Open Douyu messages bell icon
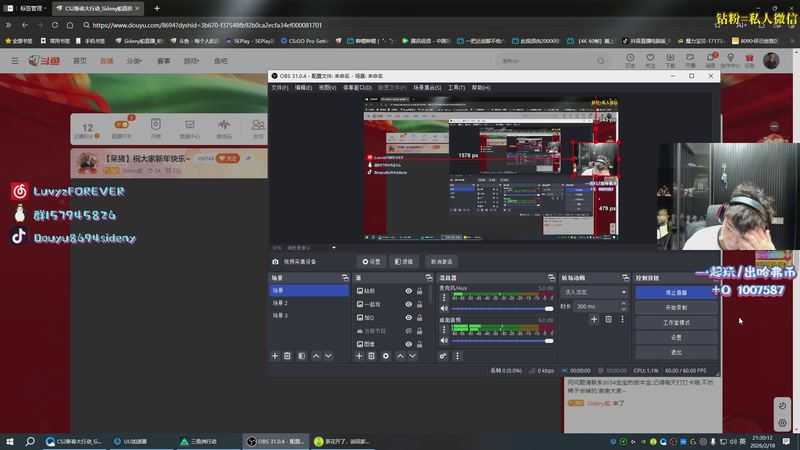The height and width of the screenshot is (450, 800). tap(710, 60)
